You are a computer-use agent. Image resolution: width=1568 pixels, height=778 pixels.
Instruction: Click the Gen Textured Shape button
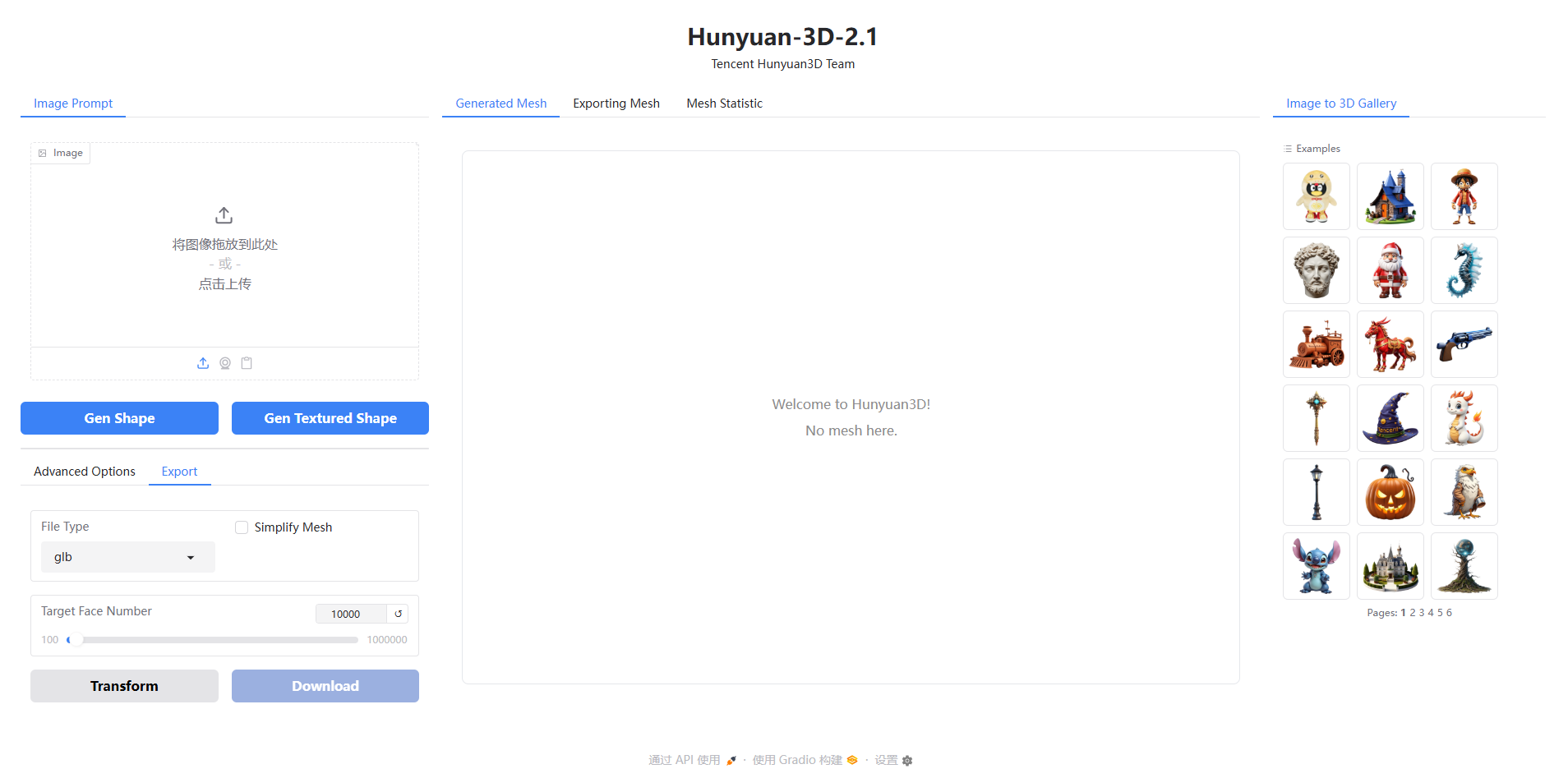pos(330,418)
